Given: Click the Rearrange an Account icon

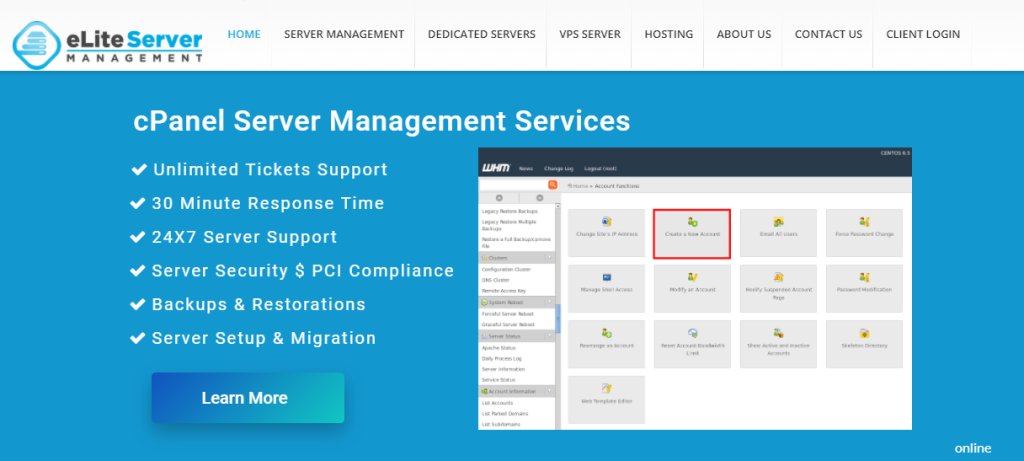Looking at the screenshot, I should 607,333.
